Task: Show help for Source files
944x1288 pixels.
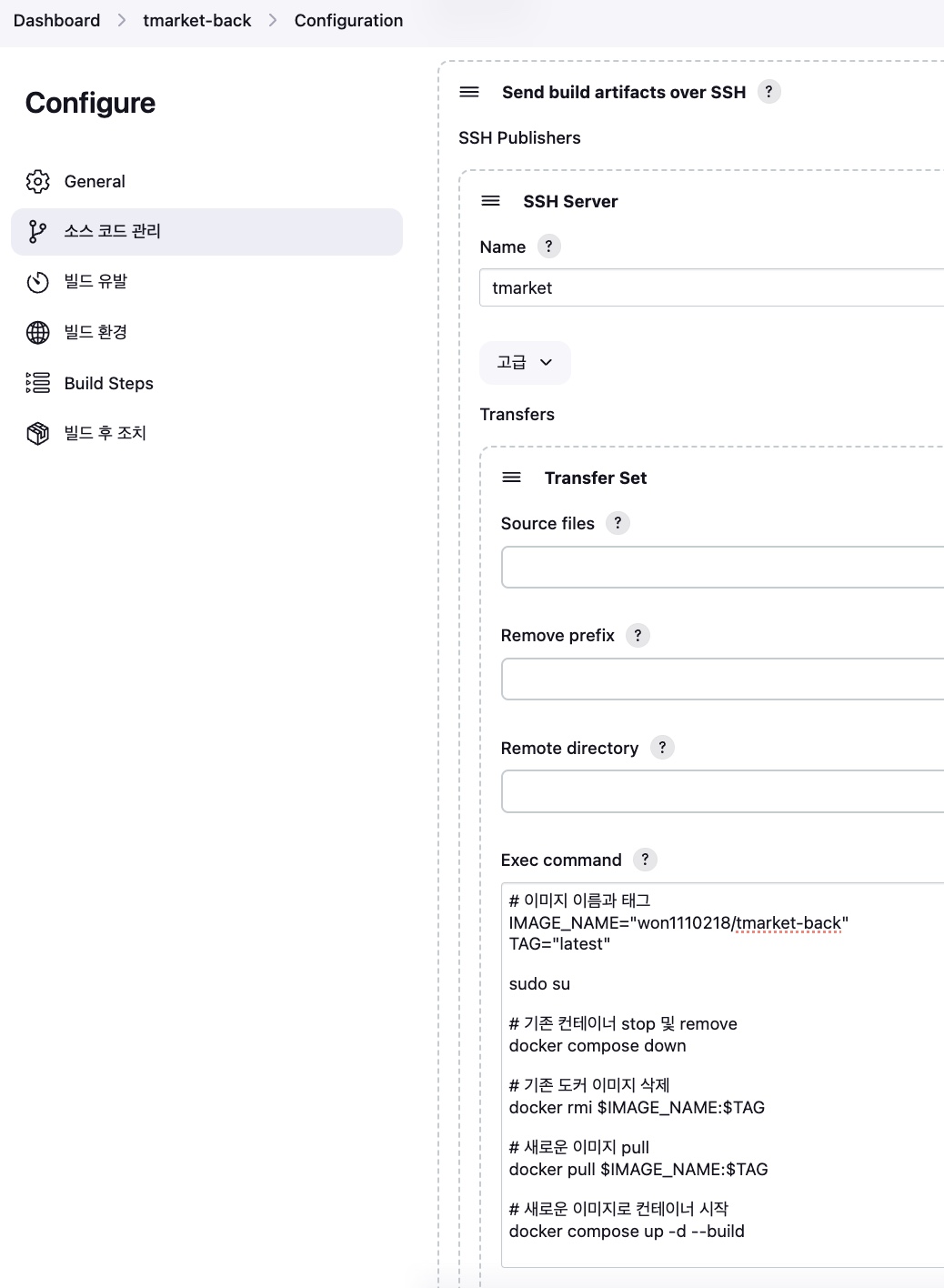Action: [x=618, y=523]
